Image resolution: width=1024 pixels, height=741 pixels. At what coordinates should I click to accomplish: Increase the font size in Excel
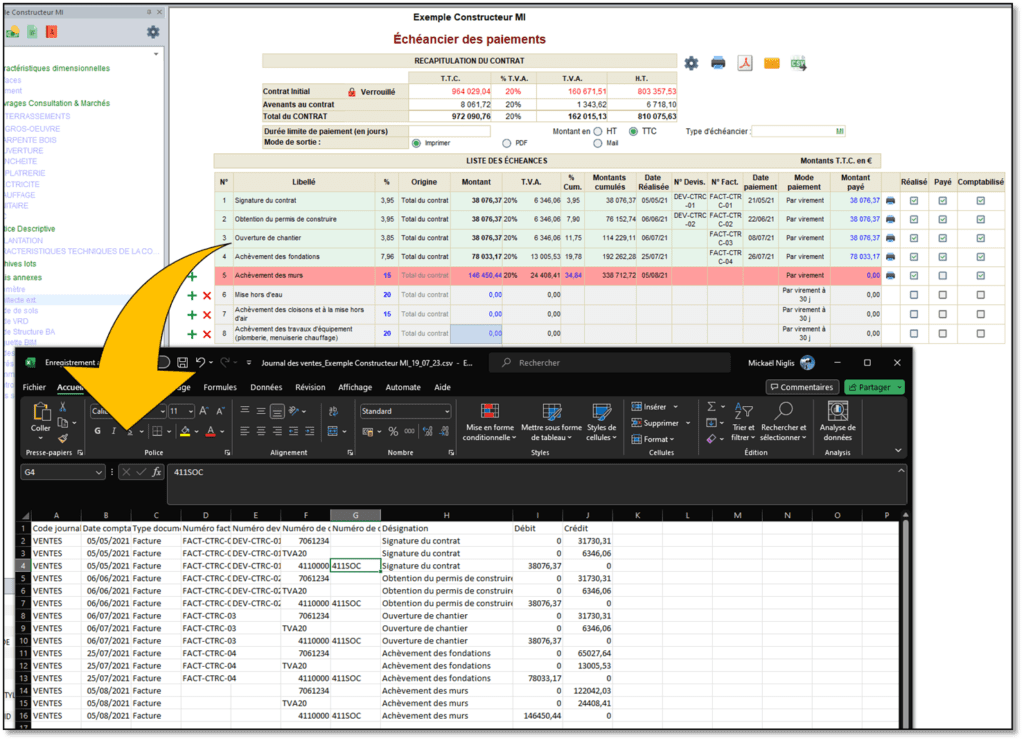(204, 411)
